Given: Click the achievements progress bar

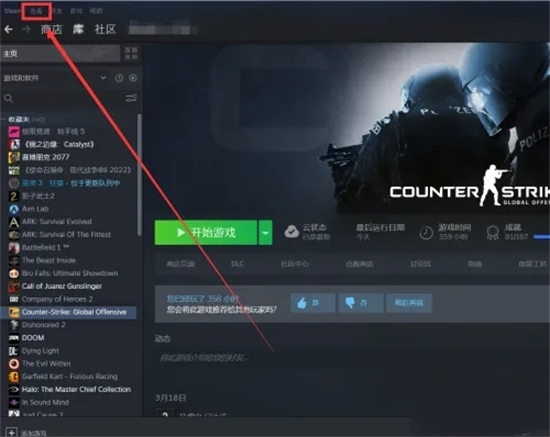Looking at the screenshot, I should pyautogui.click(x=541, y=237).
